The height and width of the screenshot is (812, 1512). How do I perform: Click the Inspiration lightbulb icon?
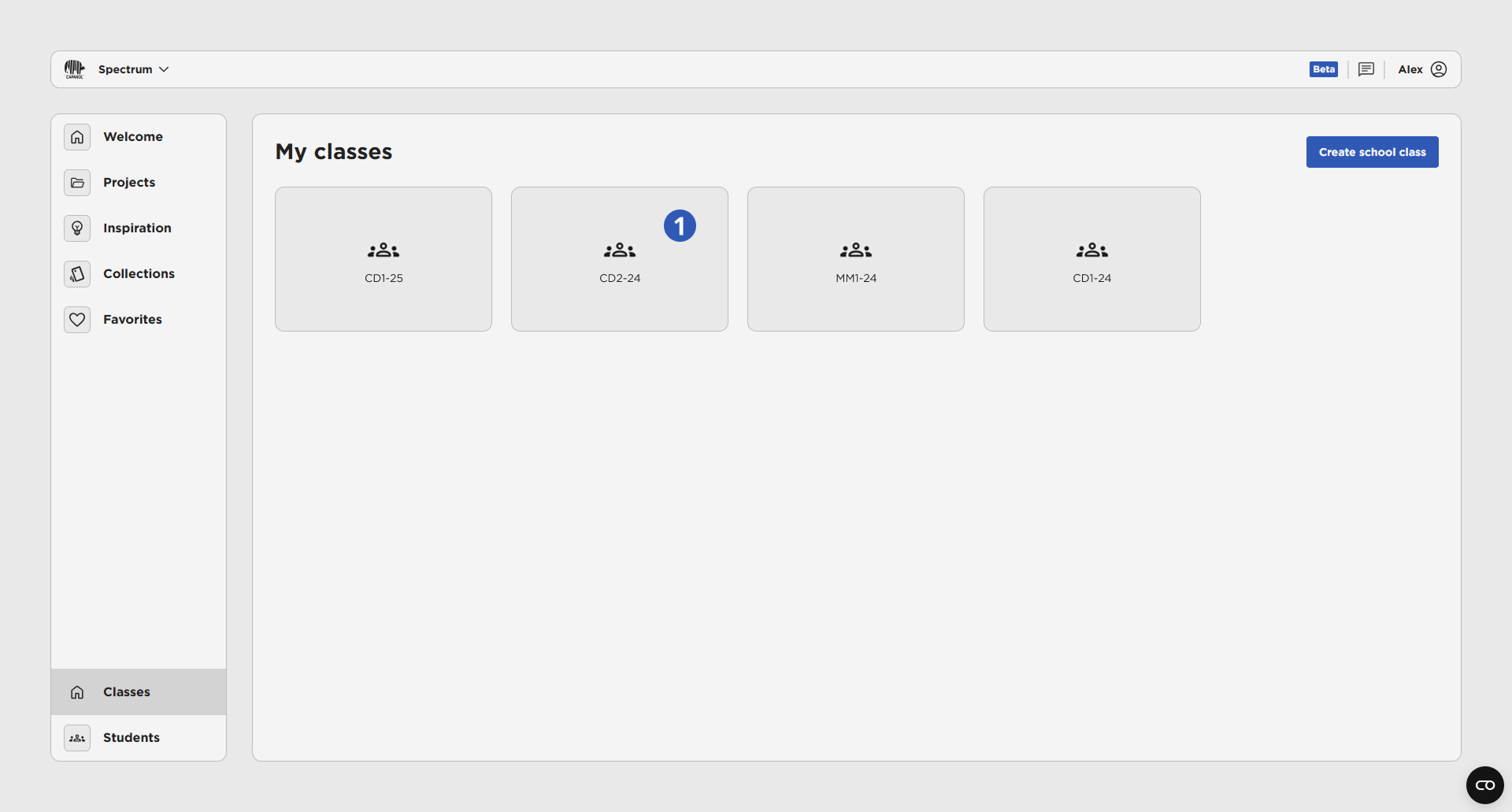pos(77,228)
